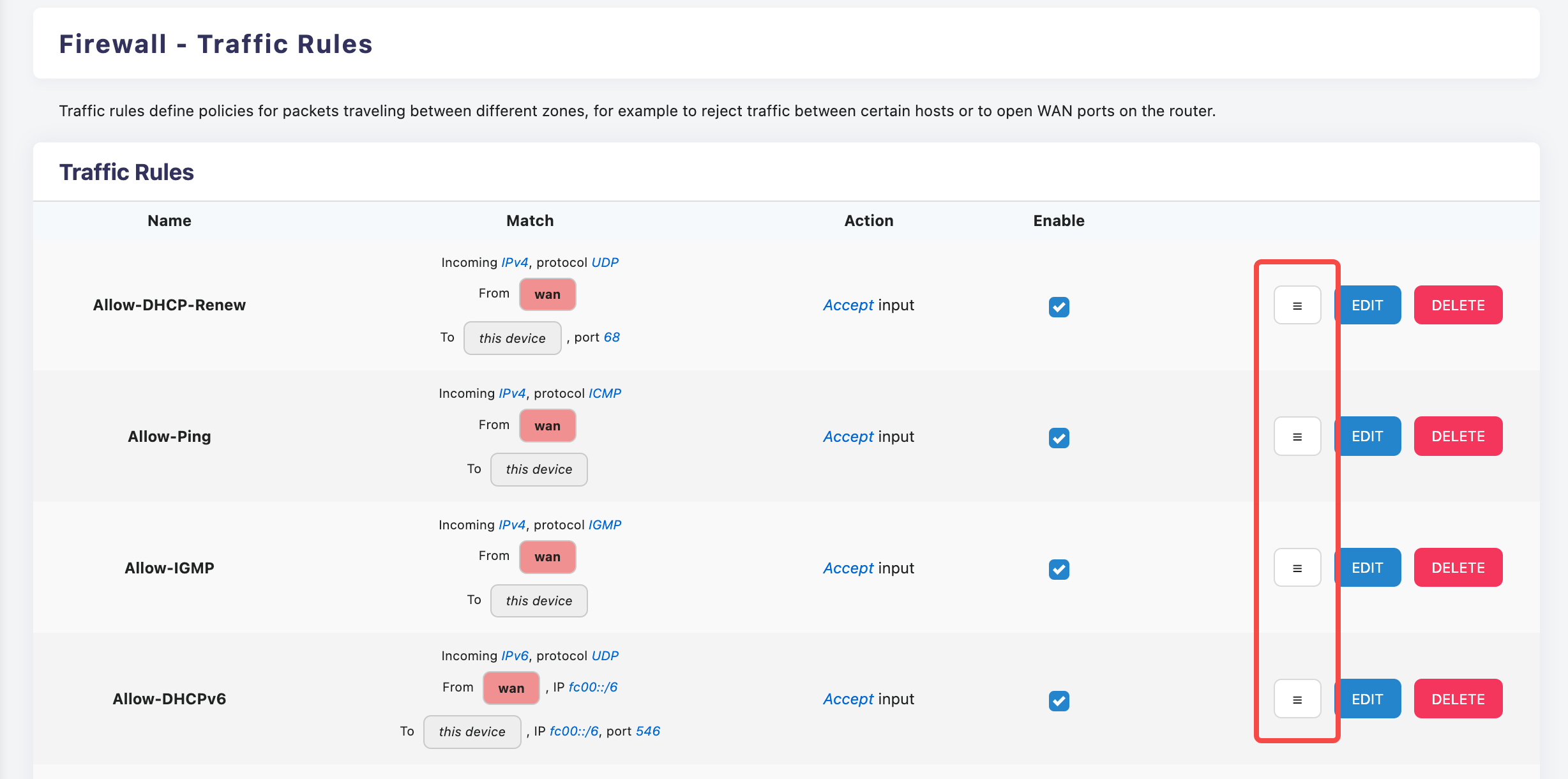The height and width of the screenshot is (779, 1568).
Task: Remove the Allow-Ping rule with Delete
Action: click(x=1458, y=437)
